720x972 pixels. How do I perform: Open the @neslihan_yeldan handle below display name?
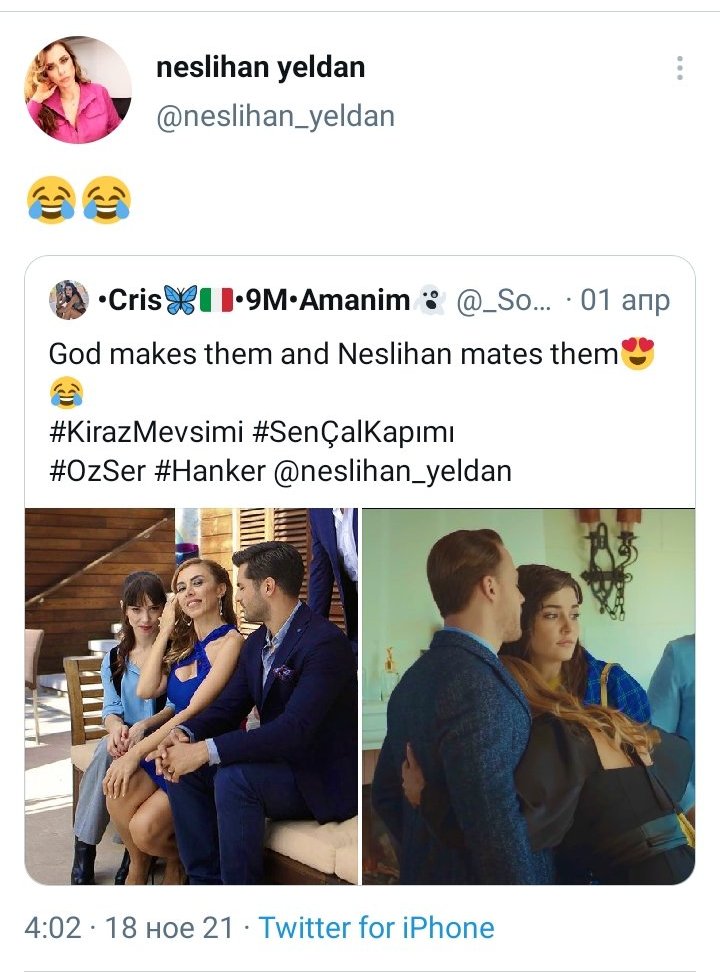(x=275, y=116)
